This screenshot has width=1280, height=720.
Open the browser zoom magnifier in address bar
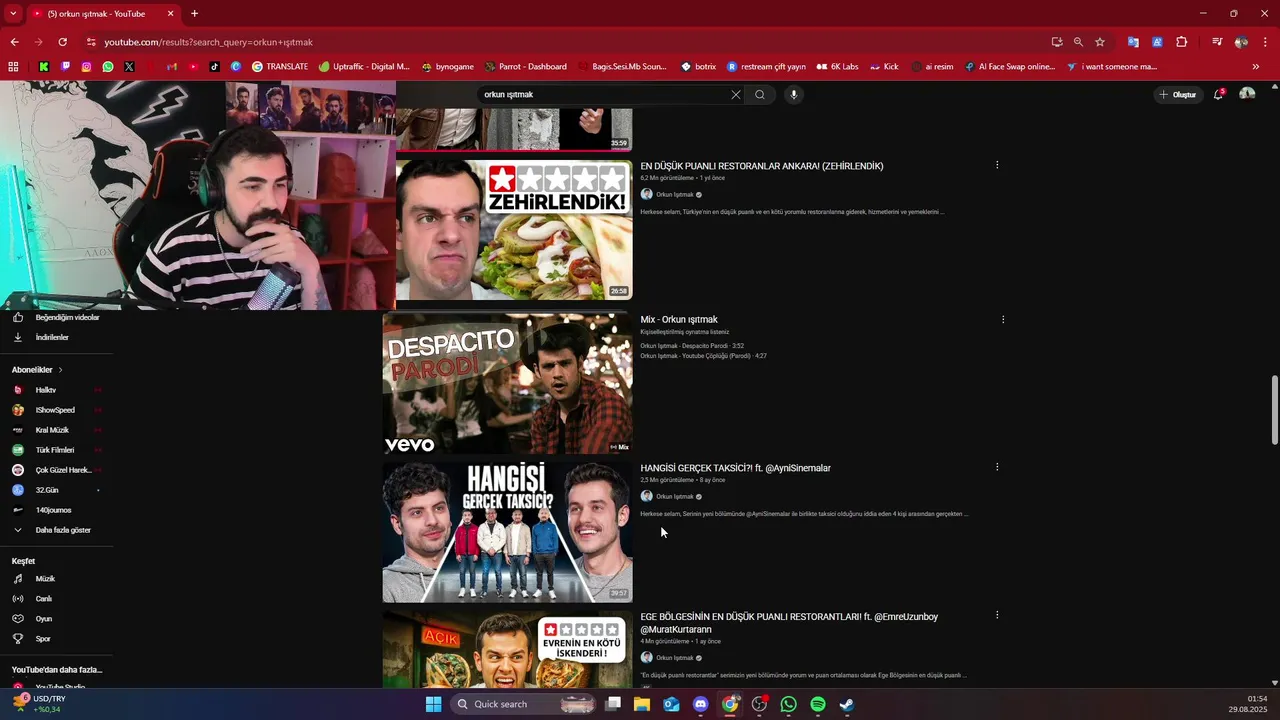1078,42
